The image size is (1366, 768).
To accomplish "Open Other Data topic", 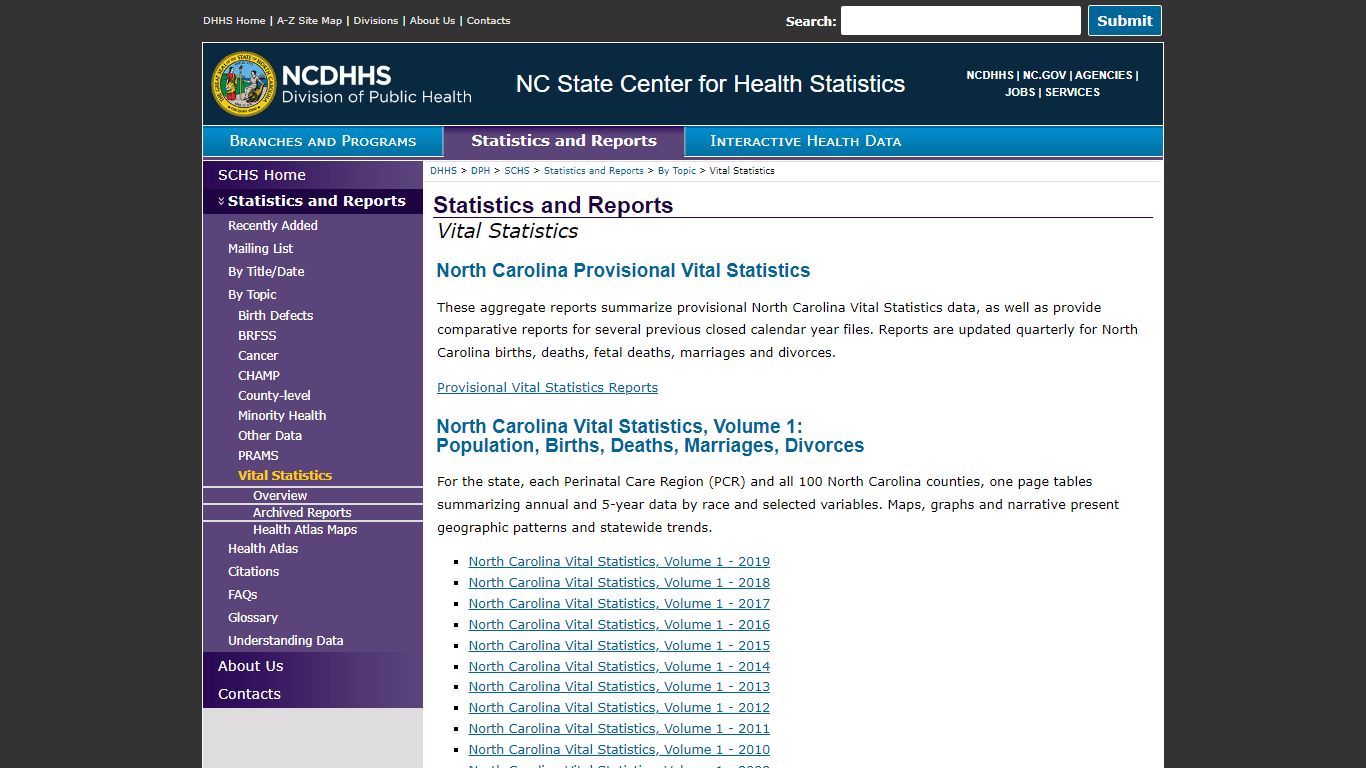I will coord(270,436).
